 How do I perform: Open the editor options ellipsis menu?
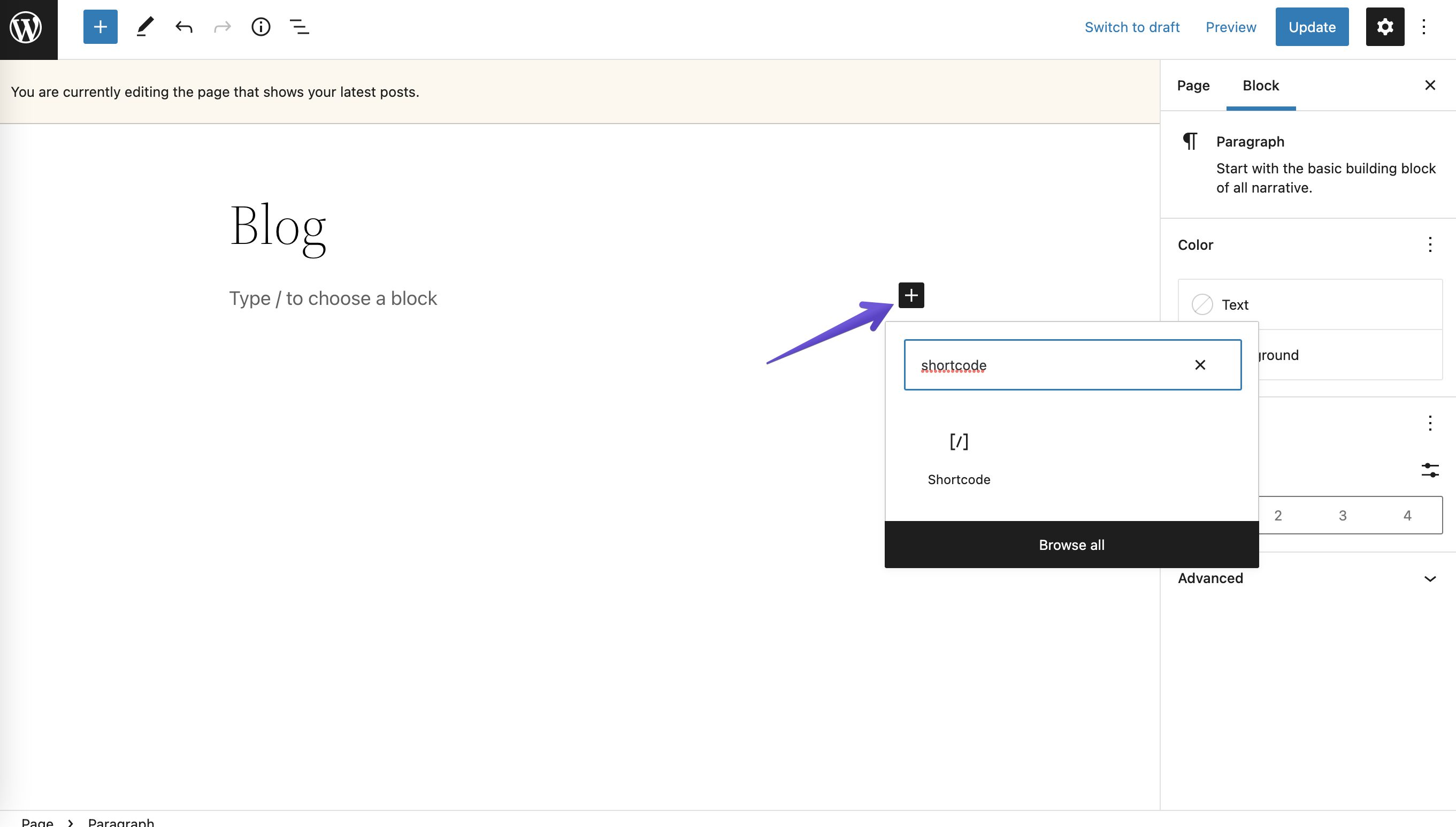coord(1424,27)
